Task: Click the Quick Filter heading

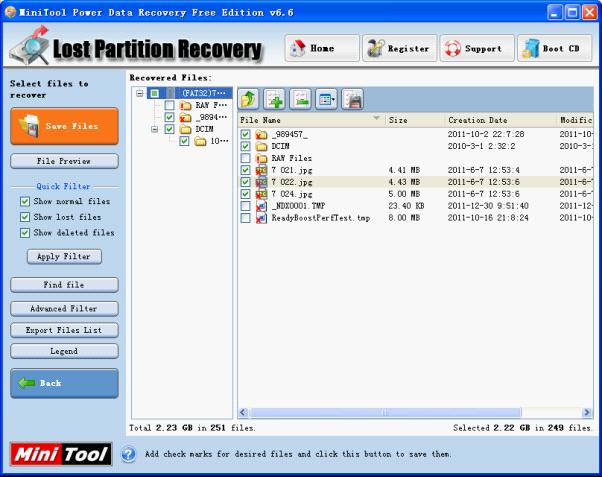Action: click(x=63, y=186)
